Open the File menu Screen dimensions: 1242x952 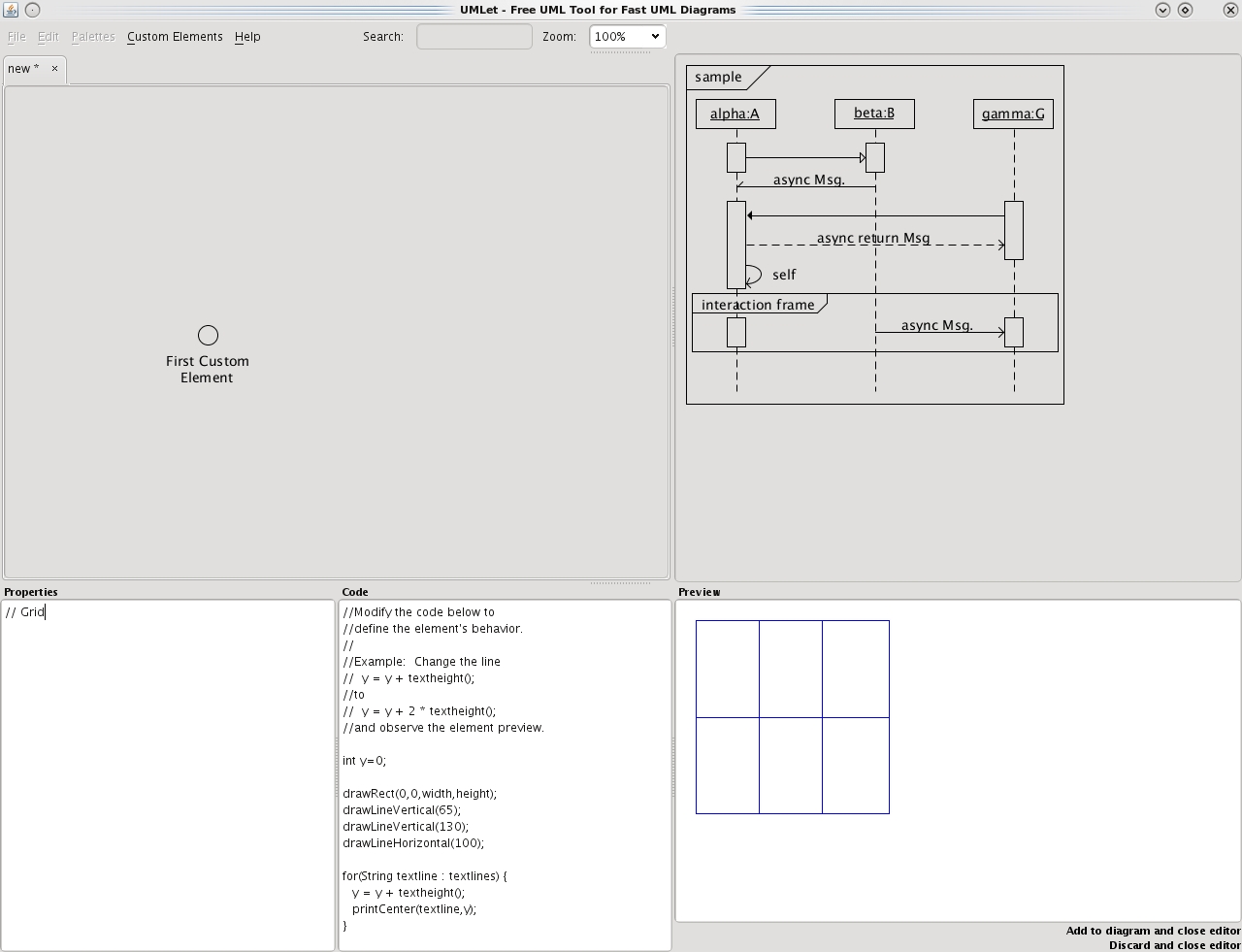pyautogui.click(x=16, y=37)
